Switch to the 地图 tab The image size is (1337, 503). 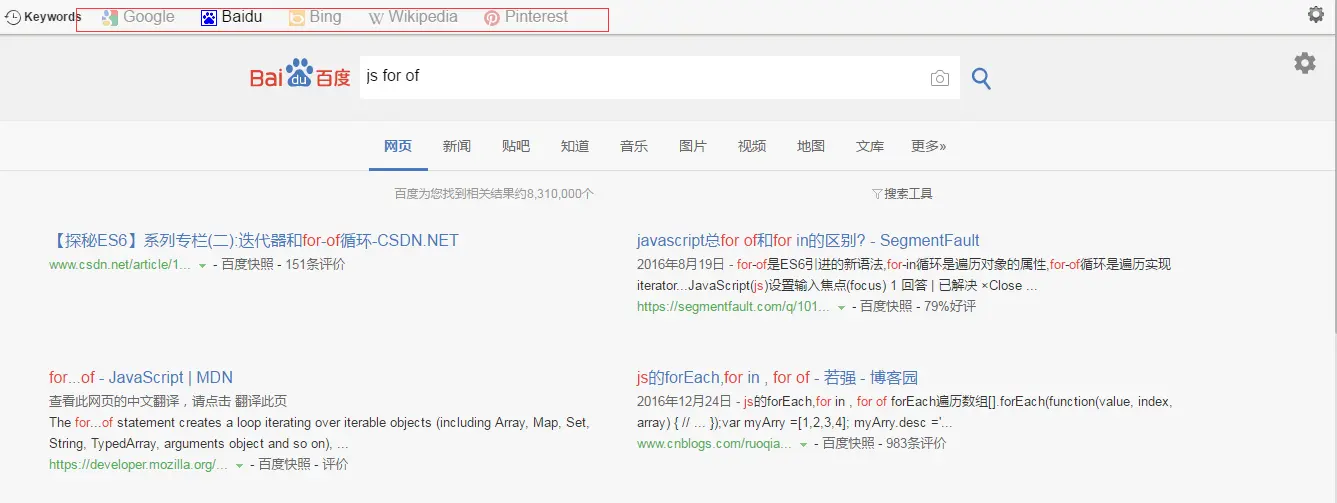[811, 146]
